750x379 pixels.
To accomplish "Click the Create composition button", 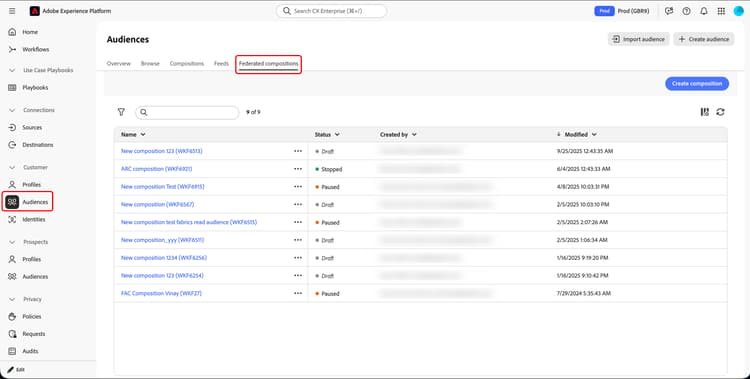I will tap(697, 84).
